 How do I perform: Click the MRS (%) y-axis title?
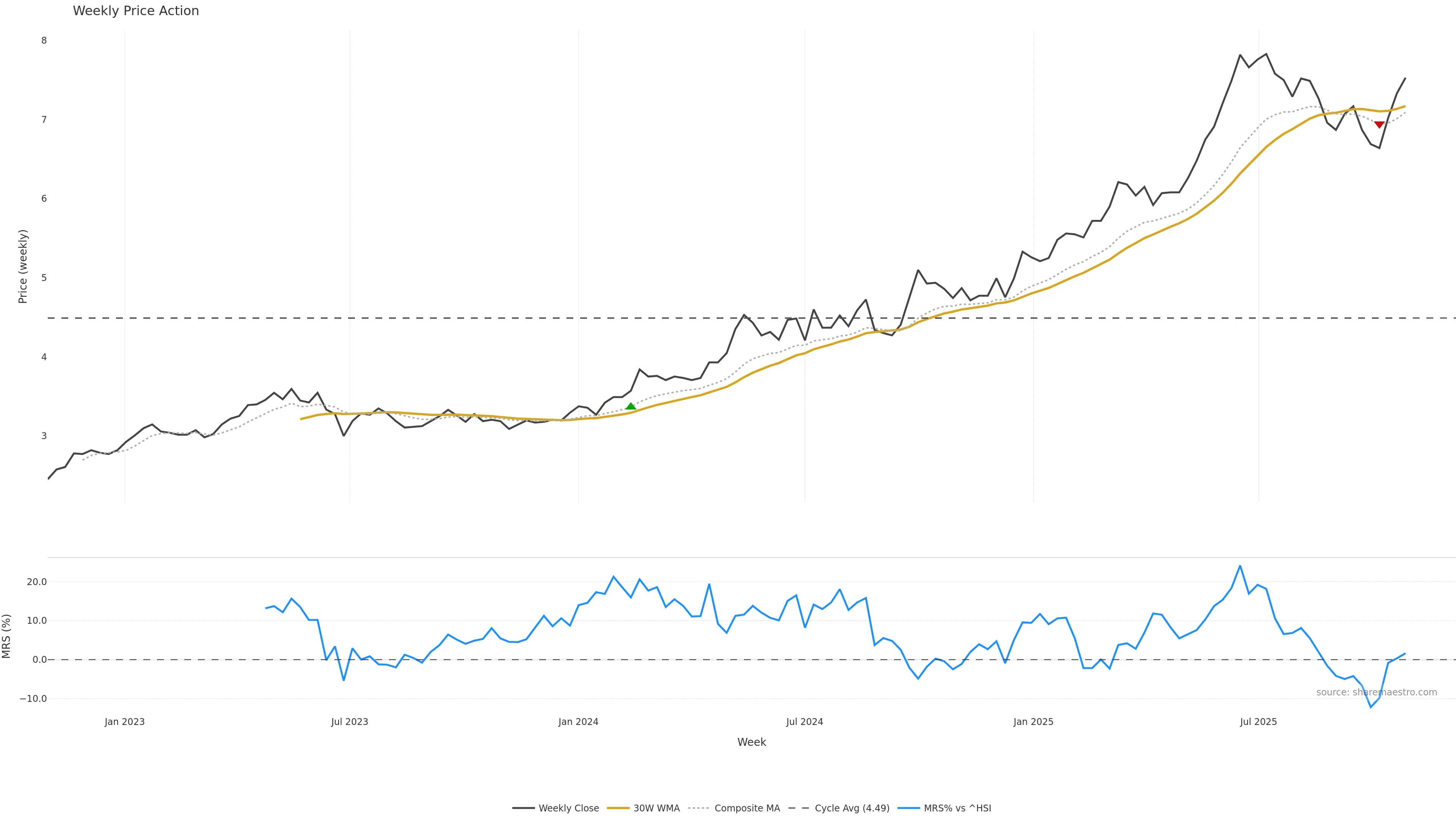coord(7,636)
